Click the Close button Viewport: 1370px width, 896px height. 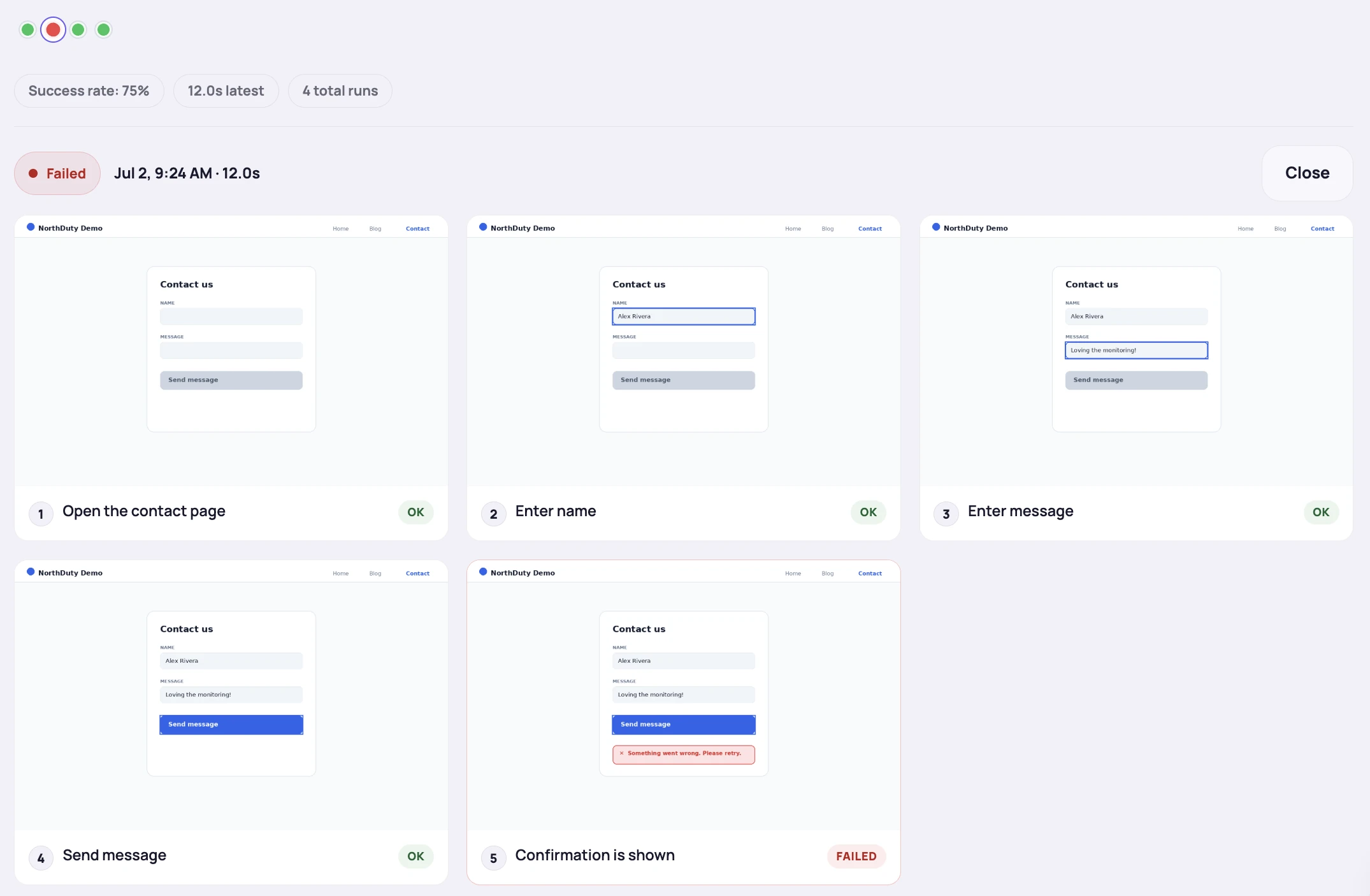[x=1307, y=173]
